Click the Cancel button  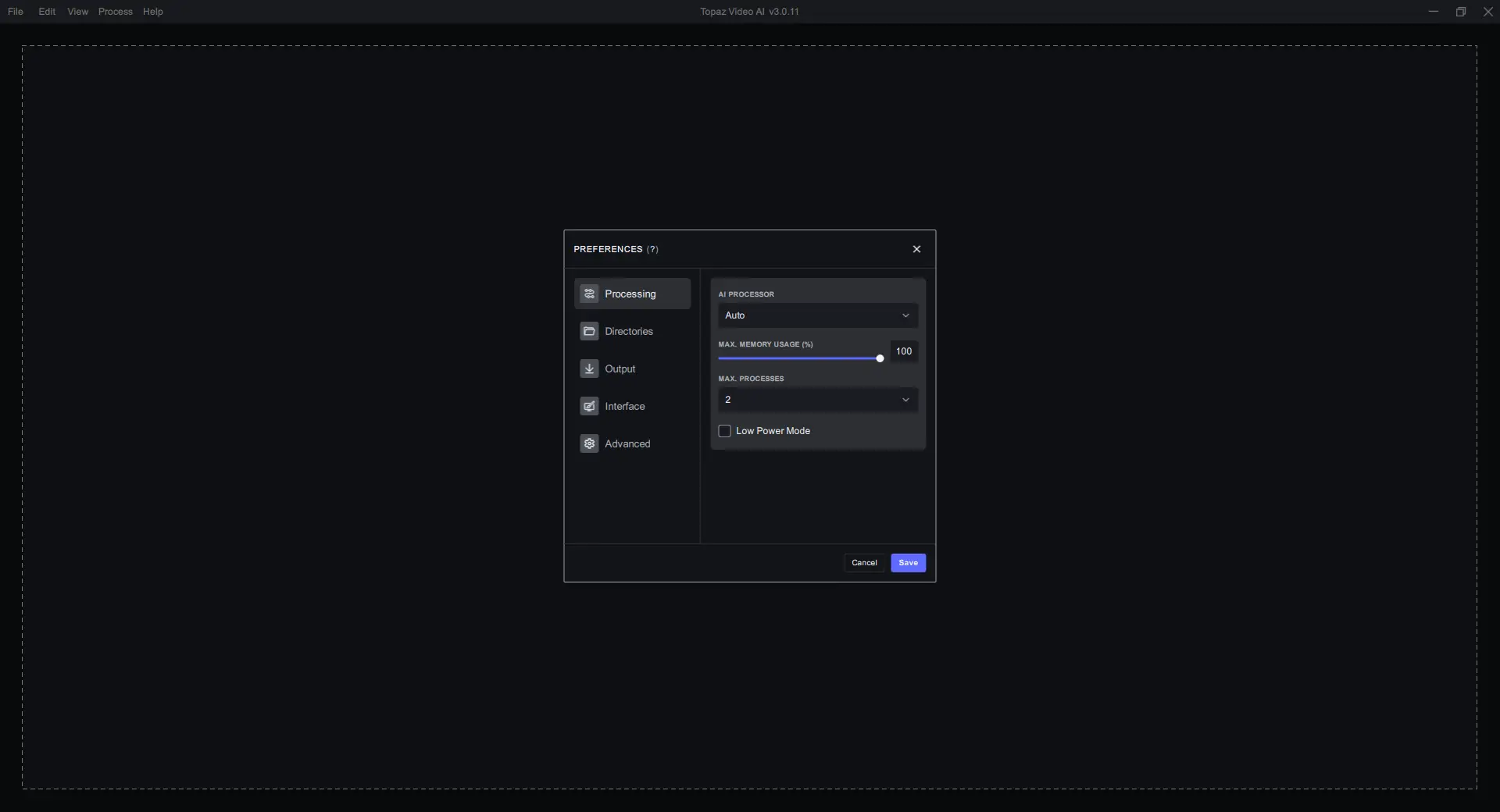coord(864,563)
